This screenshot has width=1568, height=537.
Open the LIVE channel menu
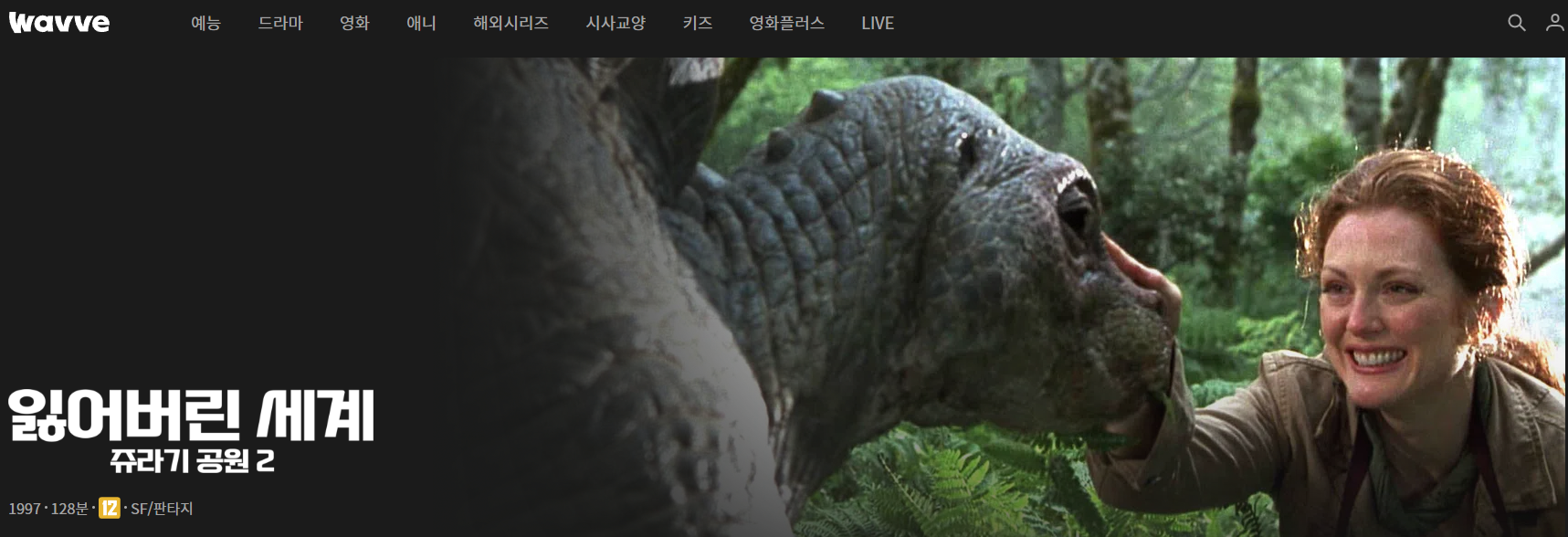[878, 23]
